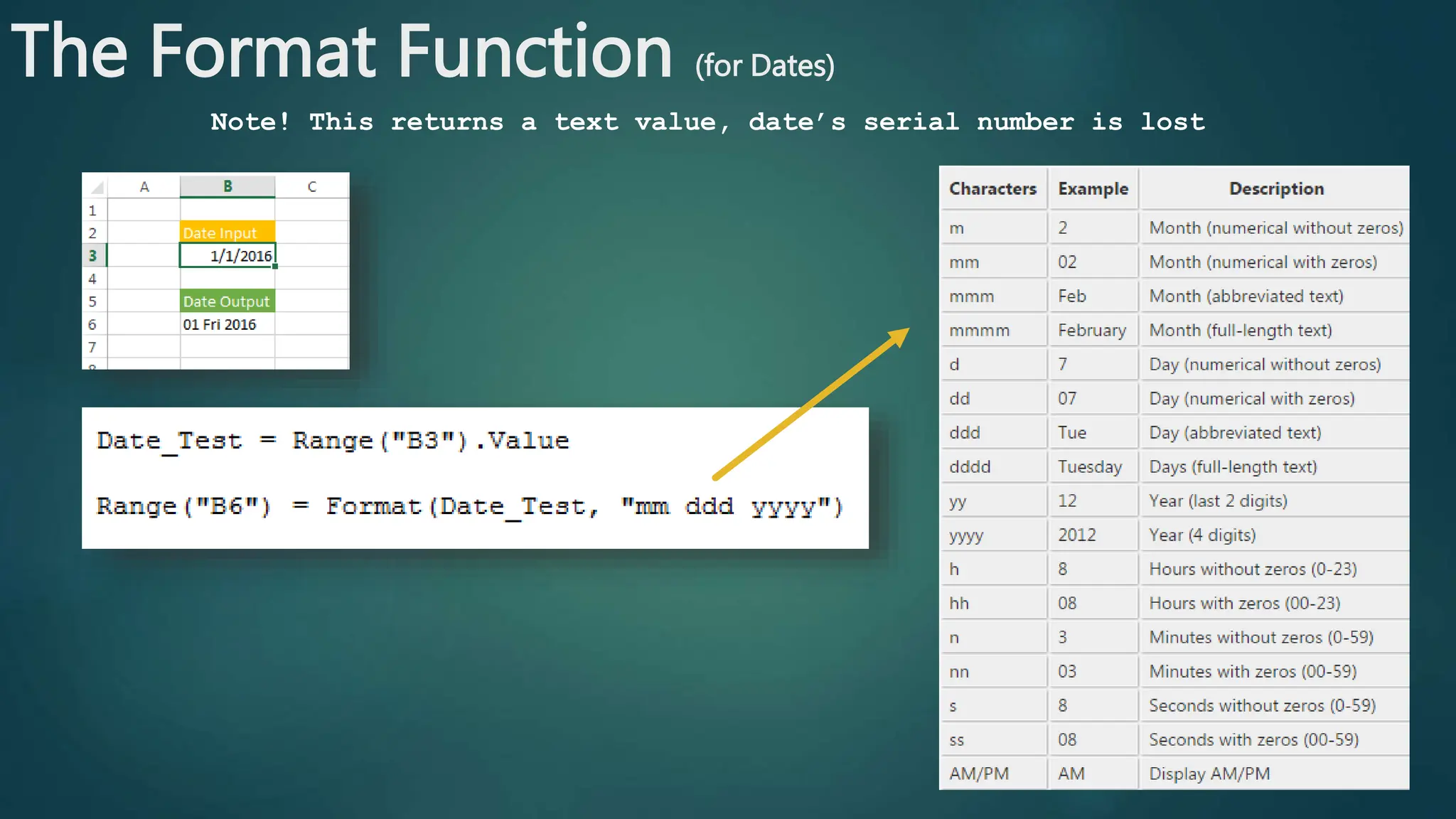Click row 7 header in spreadsheet
Image resolution: width=1456 pixels, height=819 pixels.
click(93, 347)
